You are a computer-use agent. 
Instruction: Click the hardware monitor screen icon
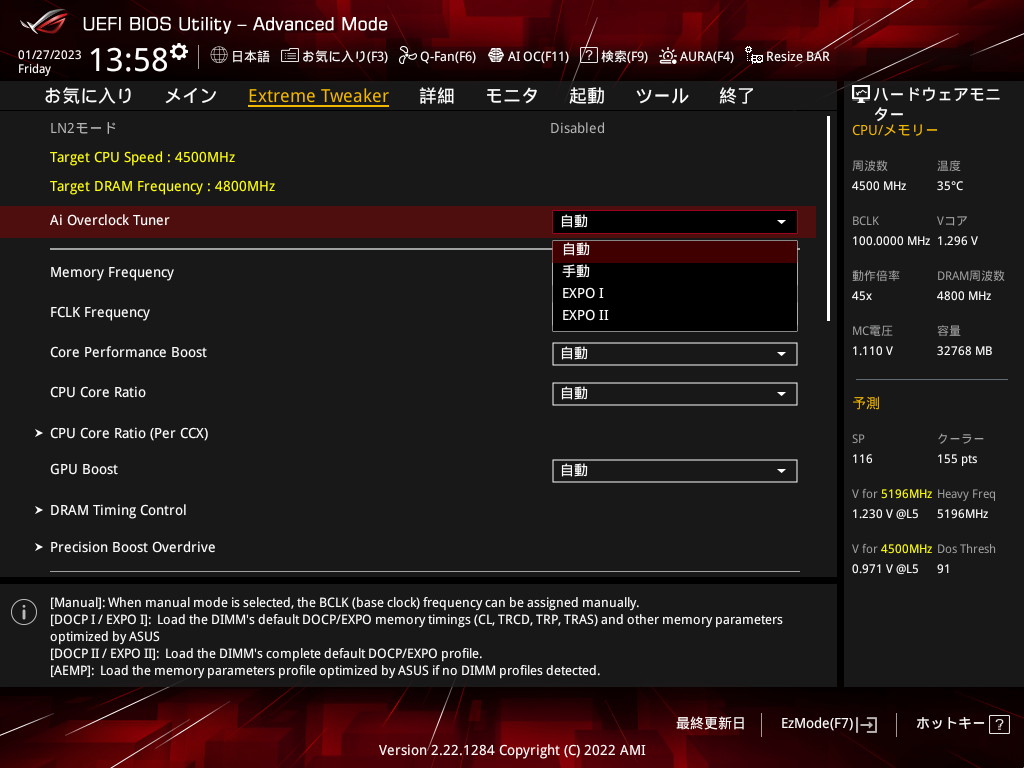click(x=861, y=95)
